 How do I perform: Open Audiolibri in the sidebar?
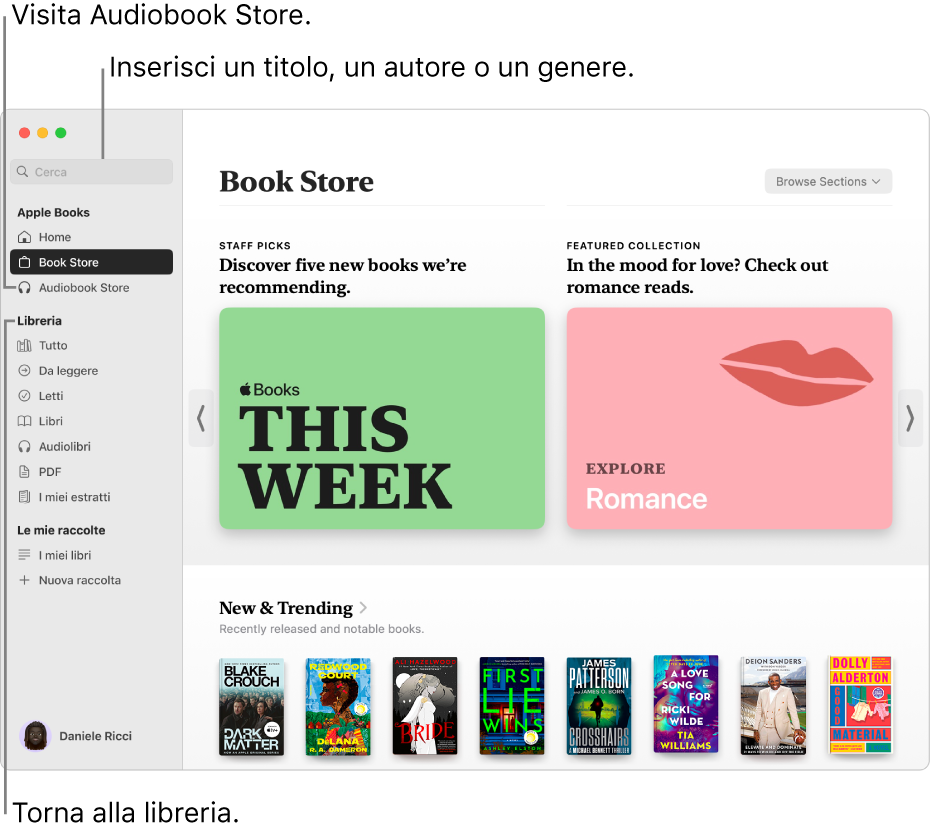coord(64,447)
